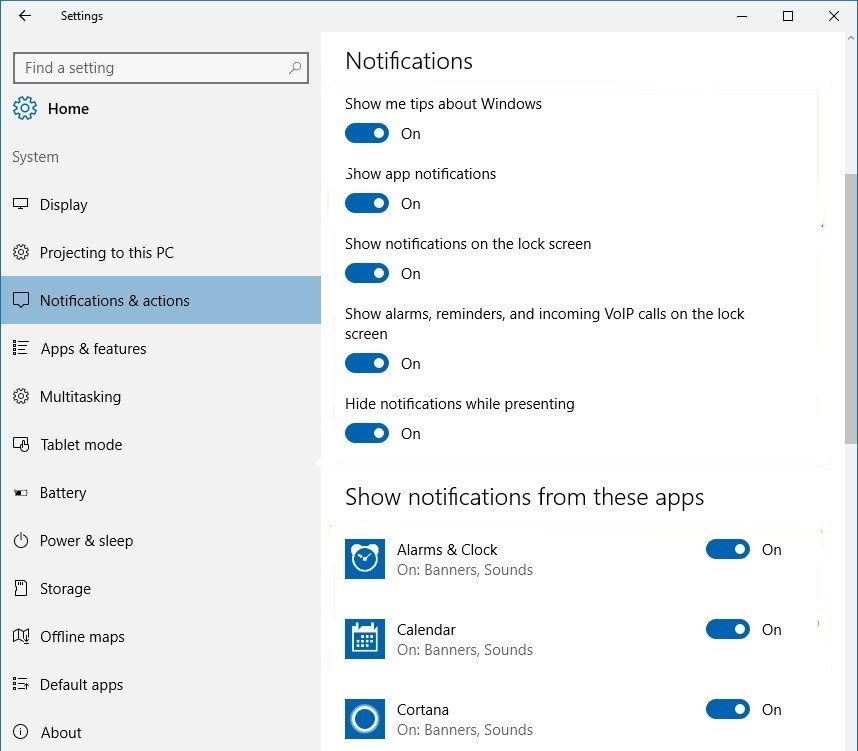Open Power & sleep settings icon
This screenshot has width=858, height=751.
coord(21,540)
